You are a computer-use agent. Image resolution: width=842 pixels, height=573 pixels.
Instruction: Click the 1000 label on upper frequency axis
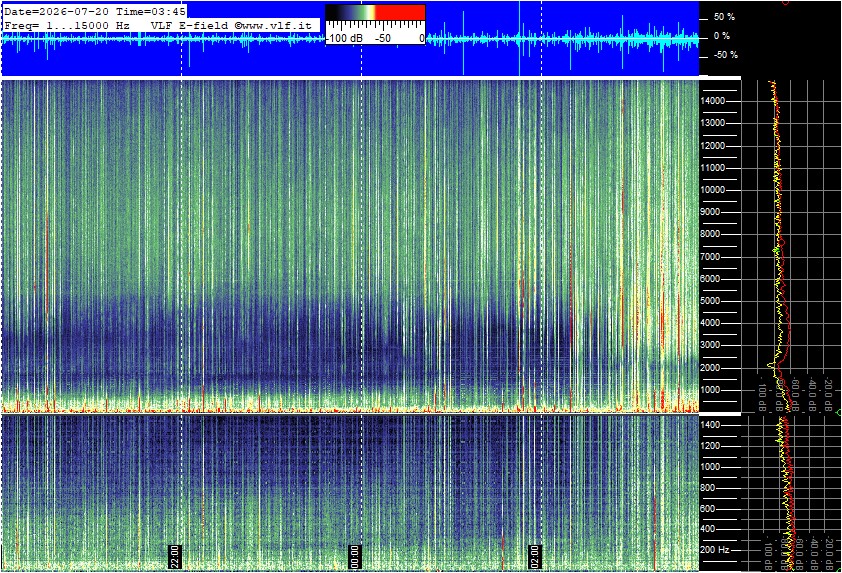pyautogui.click(x=710, y=390)
